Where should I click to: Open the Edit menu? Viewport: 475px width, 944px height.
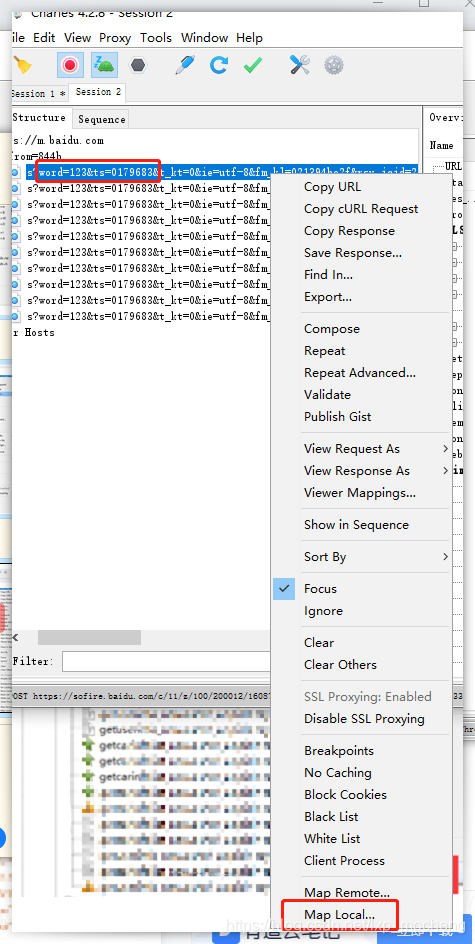44,37
